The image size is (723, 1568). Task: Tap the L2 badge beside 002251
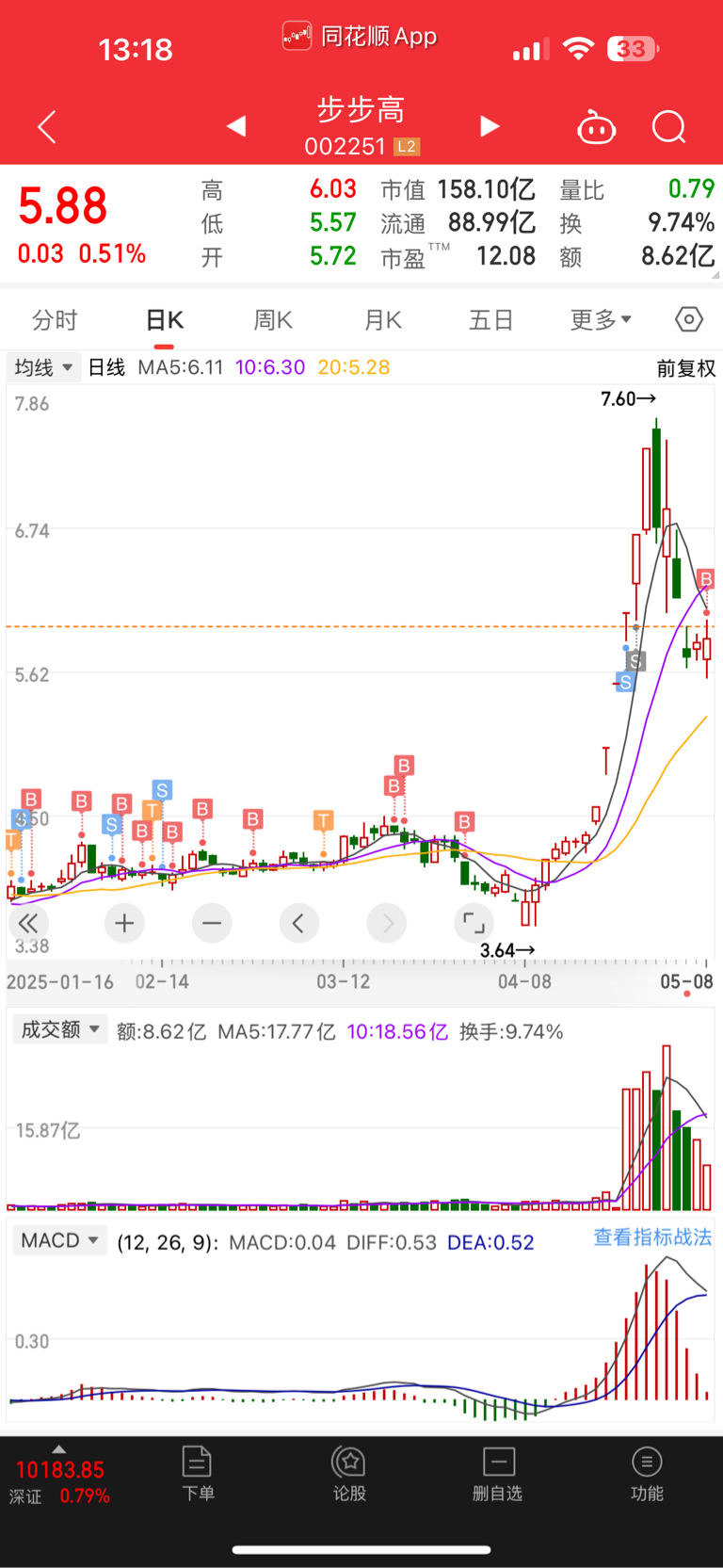tap(407, 146)
